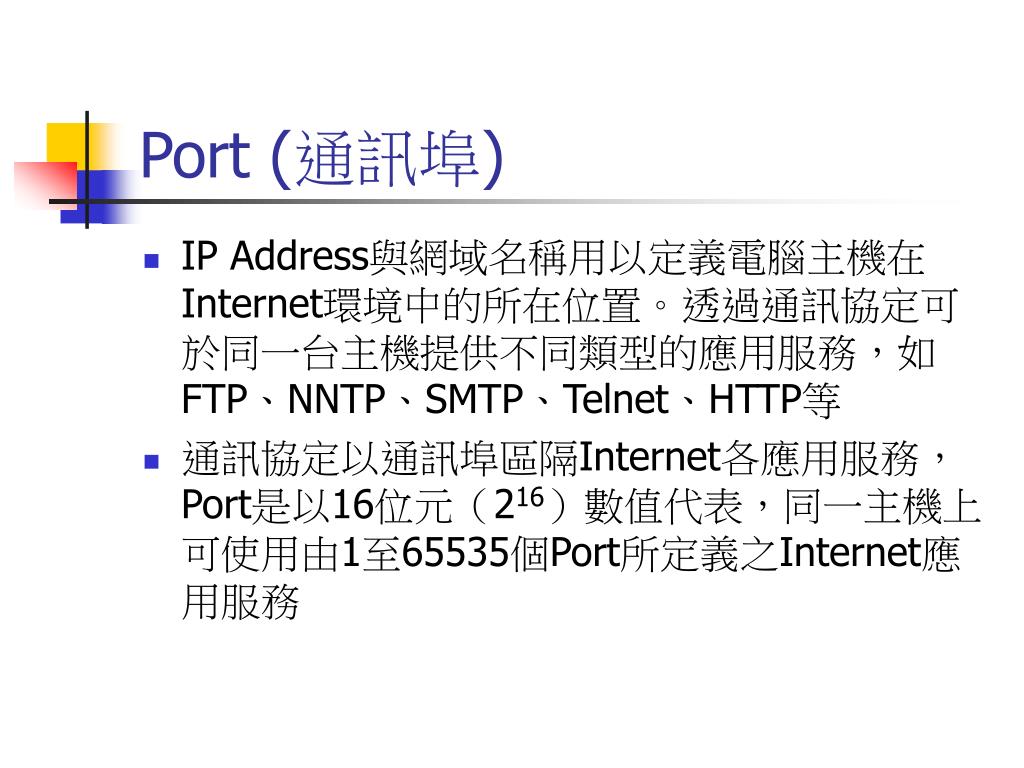Click the word 'Telnet' in the protocol list

click(616, 399)
